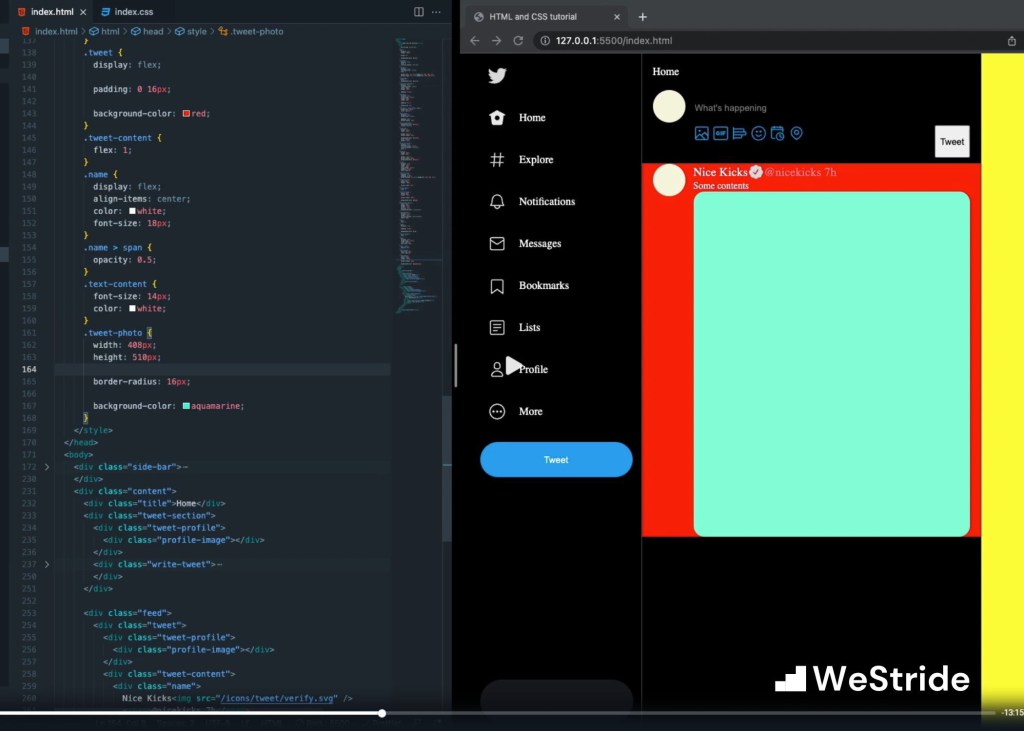The height and width of the screenshot is (731, 1024).
Task: Click the Lists icon in sidebar
Action: tap(497, 328)
